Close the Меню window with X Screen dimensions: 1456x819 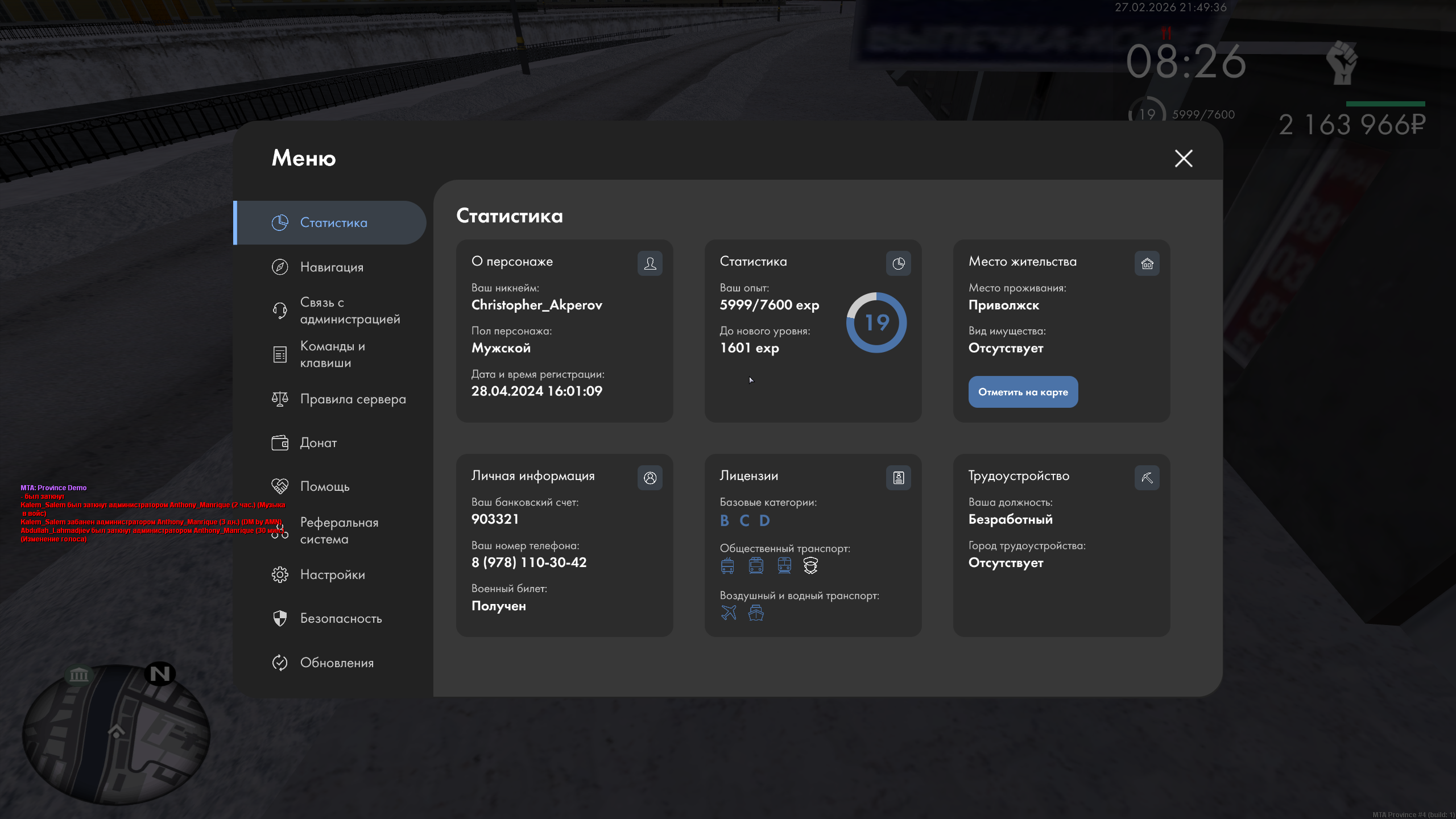(1184, 158)
